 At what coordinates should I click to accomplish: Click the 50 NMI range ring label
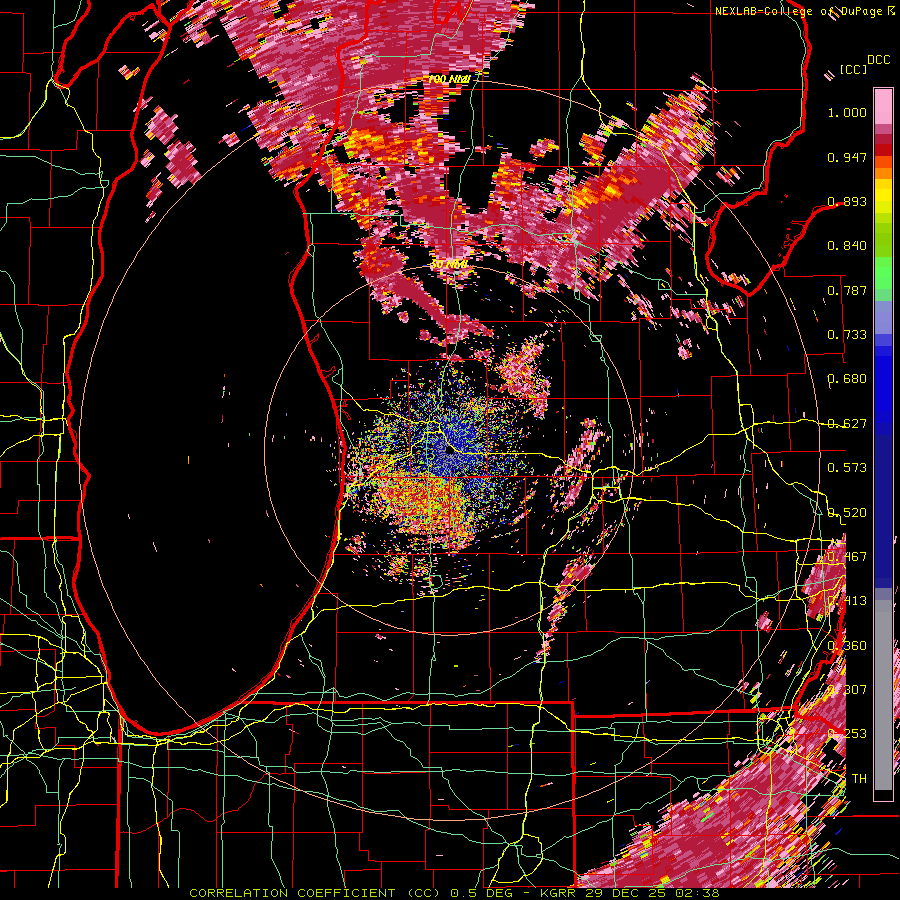(449, 265)
